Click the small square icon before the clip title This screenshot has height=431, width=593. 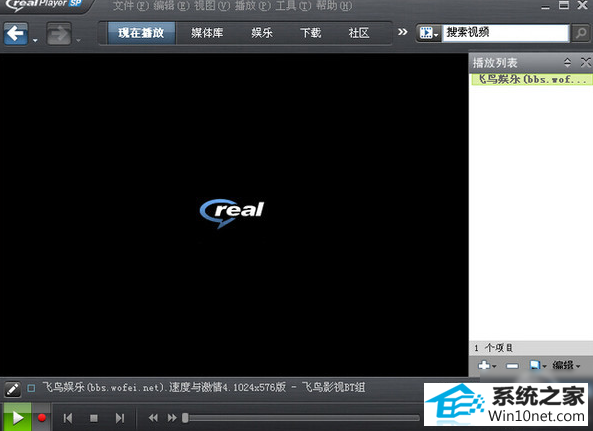[x=31, y=388]
